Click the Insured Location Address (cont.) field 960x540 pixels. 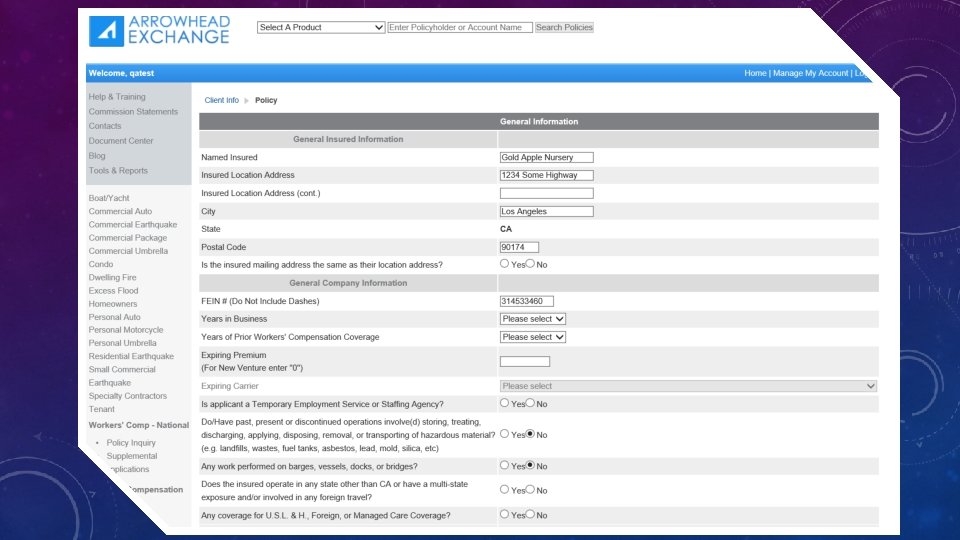[x=547, y=193]
